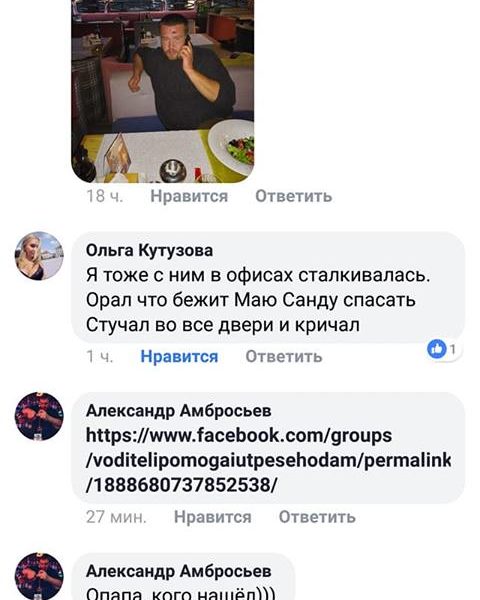Screen dimensions: 480x600
Task: Click the "1 ч." timestamp under Ольга's comment
Action: click(100, 357)
